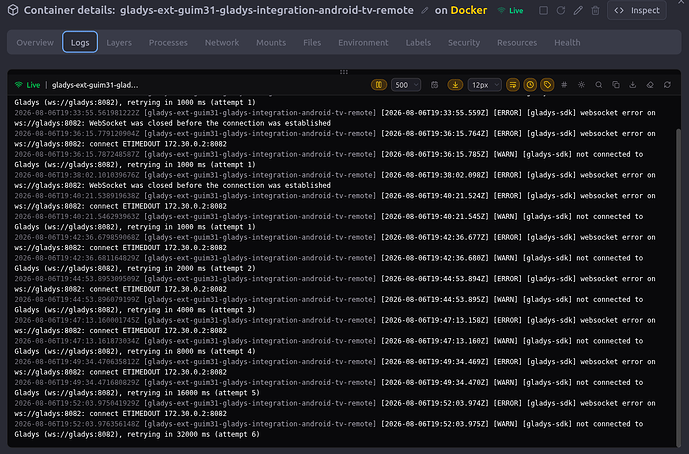Switch log theme with sun icon
The width and height of the screenshot is (689, 454).
(x=581, y=85)
